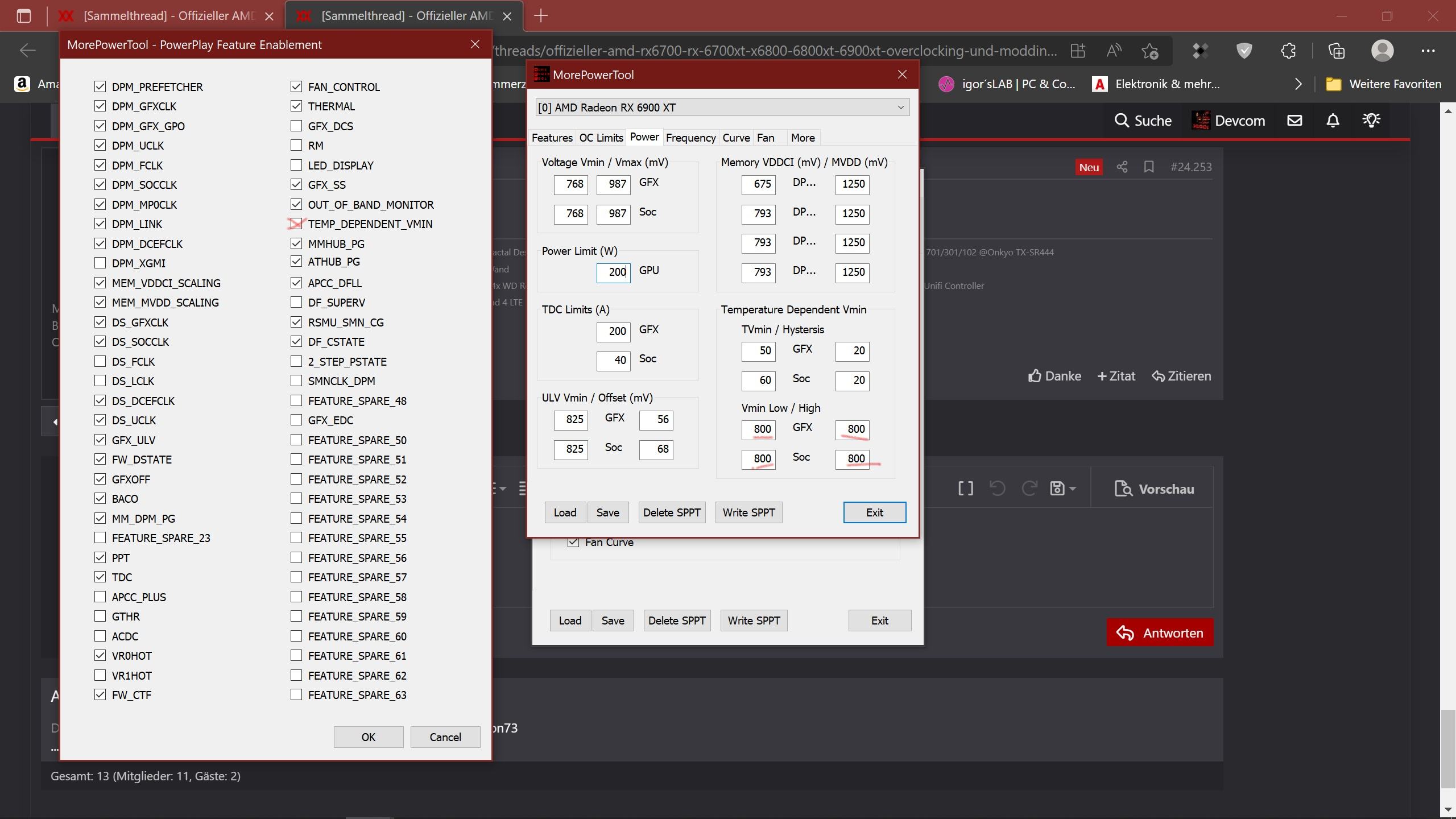This screenshot has height=819, width=1456.
Task: Switch to the Features tab
Action: pyautogui.click(x=552, y=138)
